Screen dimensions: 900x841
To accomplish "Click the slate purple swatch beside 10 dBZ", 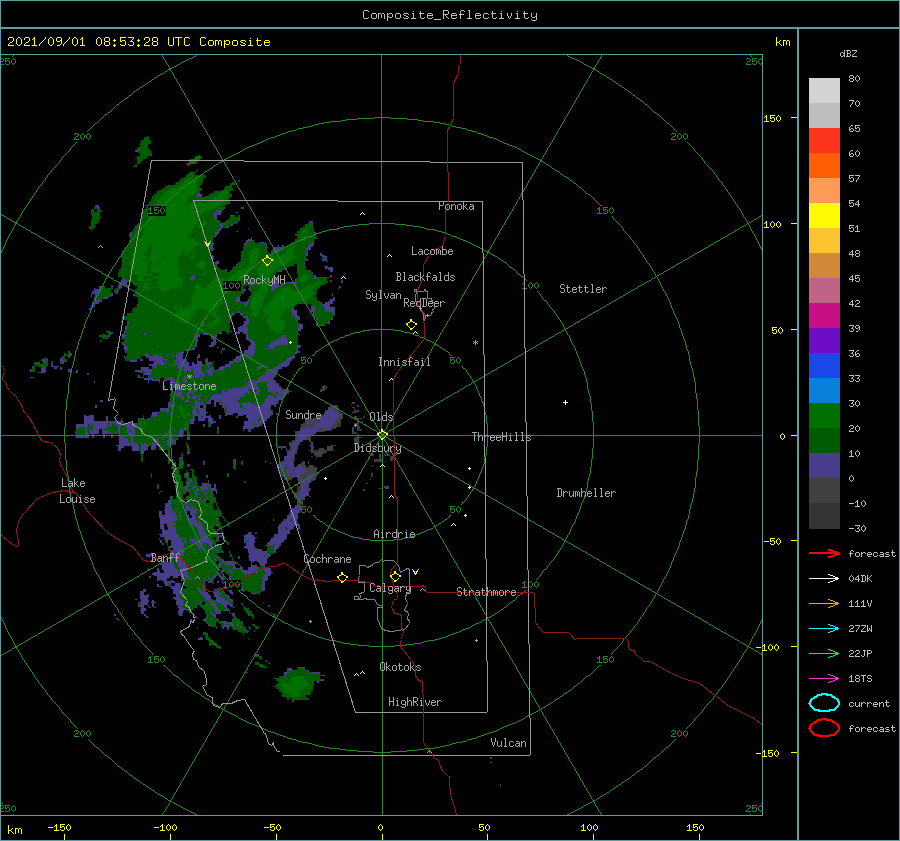I will (x=824, y=465).
